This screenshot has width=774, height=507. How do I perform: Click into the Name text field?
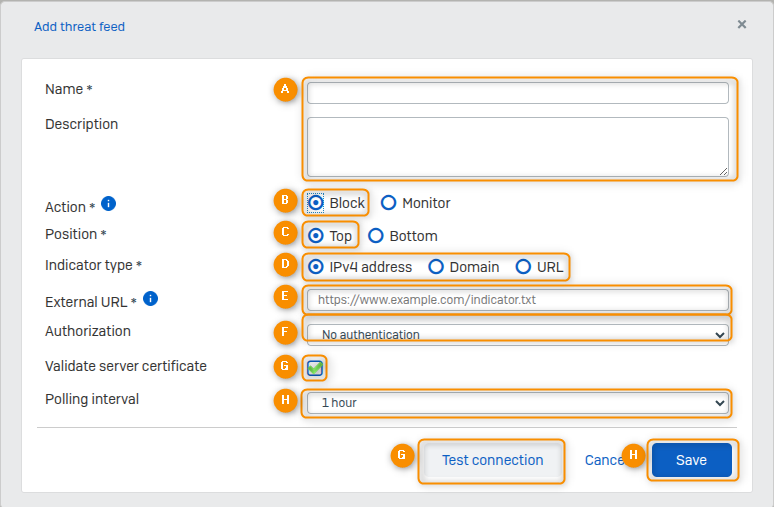coord(517,93)
